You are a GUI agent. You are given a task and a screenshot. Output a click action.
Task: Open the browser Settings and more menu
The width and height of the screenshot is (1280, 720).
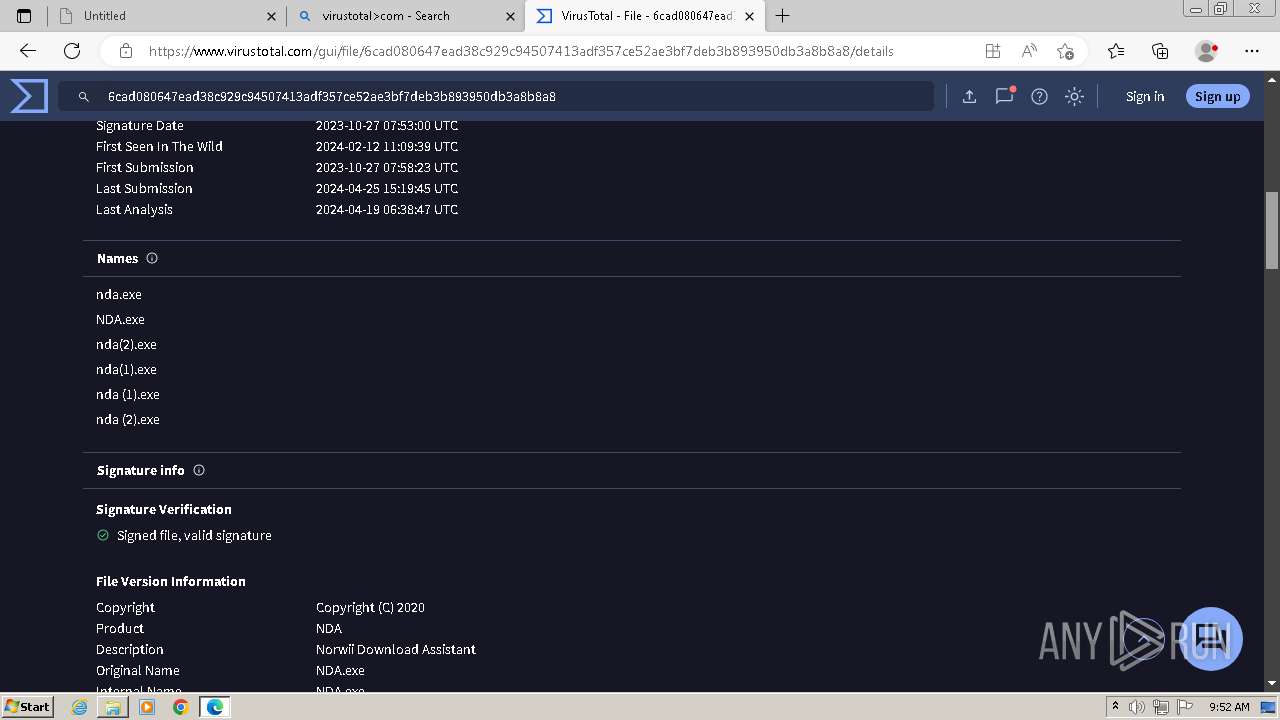click(x=1252, y=51)
